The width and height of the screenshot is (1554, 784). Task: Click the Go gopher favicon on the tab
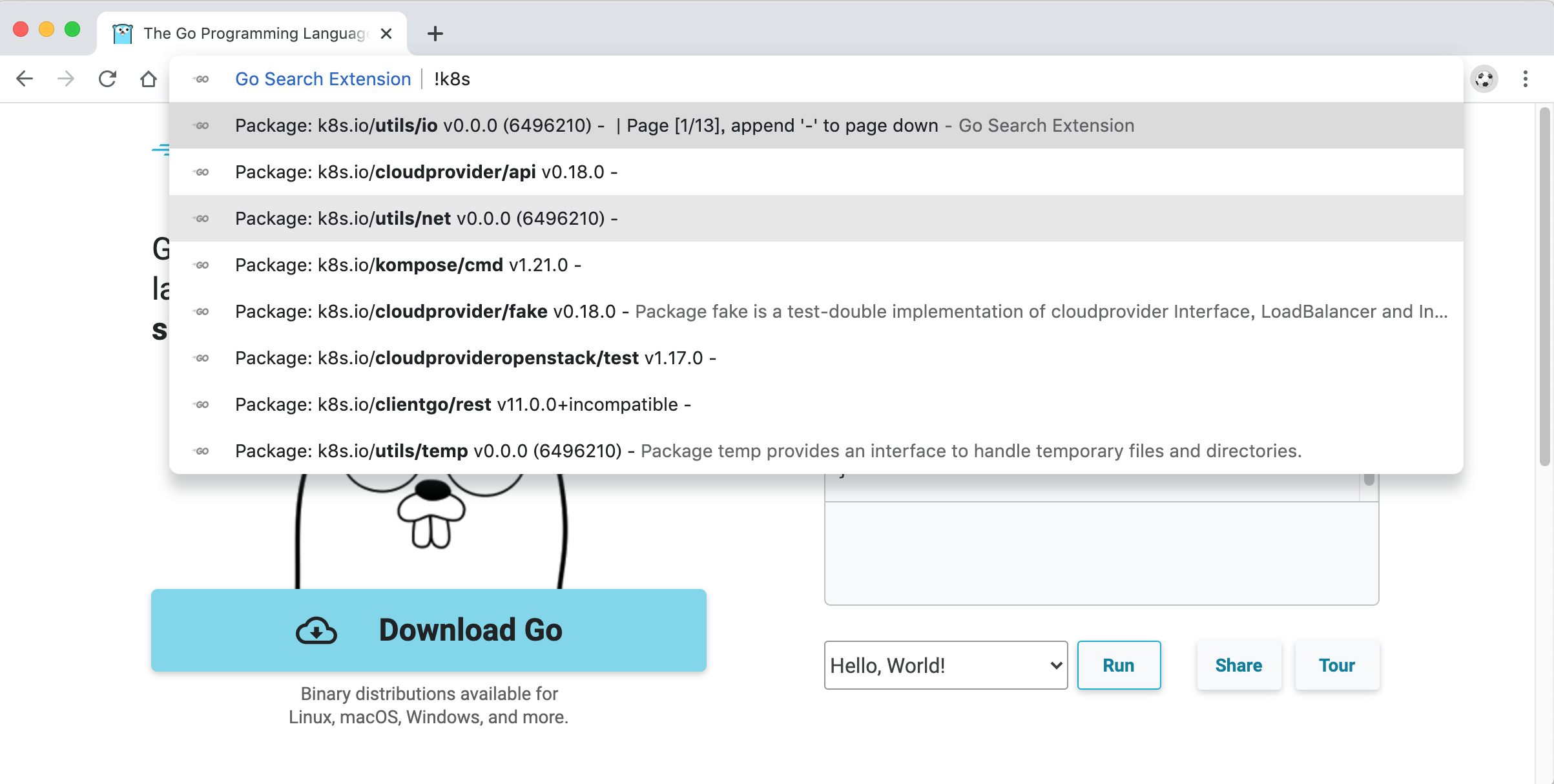pyautogui.click(x=123, y=34)
